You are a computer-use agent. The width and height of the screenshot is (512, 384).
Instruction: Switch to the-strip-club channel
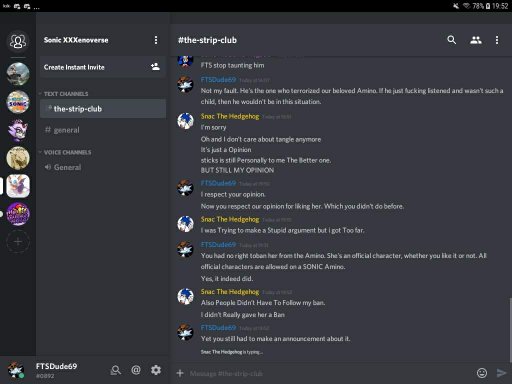103,109
